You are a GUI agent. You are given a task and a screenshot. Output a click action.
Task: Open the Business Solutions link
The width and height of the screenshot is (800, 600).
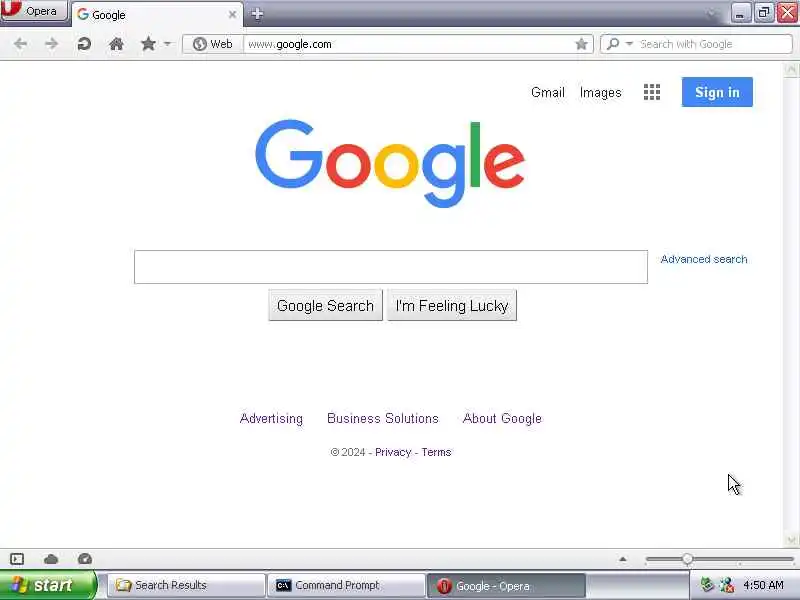click(383, 418)
